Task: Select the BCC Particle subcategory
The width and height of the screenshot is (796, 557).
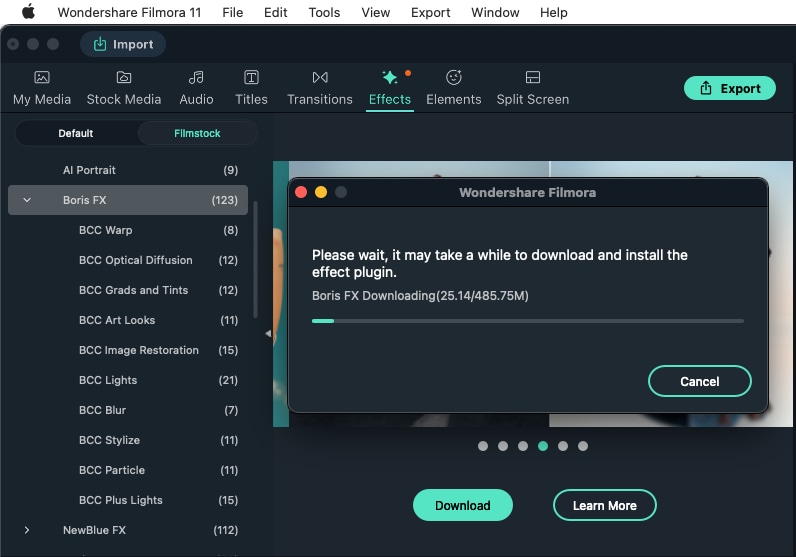Action: pos(128,470)
